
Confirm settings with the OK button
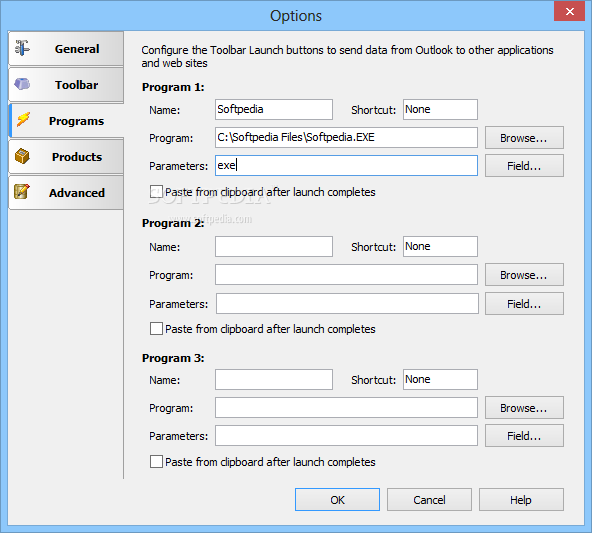(337, 500)
